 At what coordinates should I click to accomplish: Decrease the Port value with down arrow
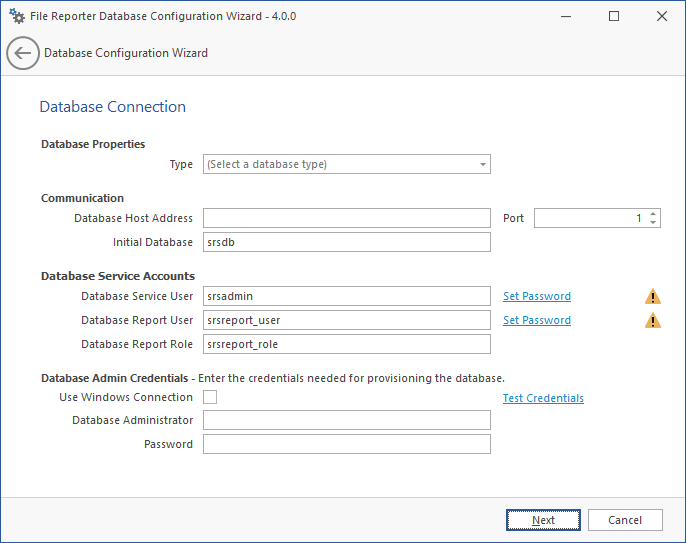pos(653,222)
